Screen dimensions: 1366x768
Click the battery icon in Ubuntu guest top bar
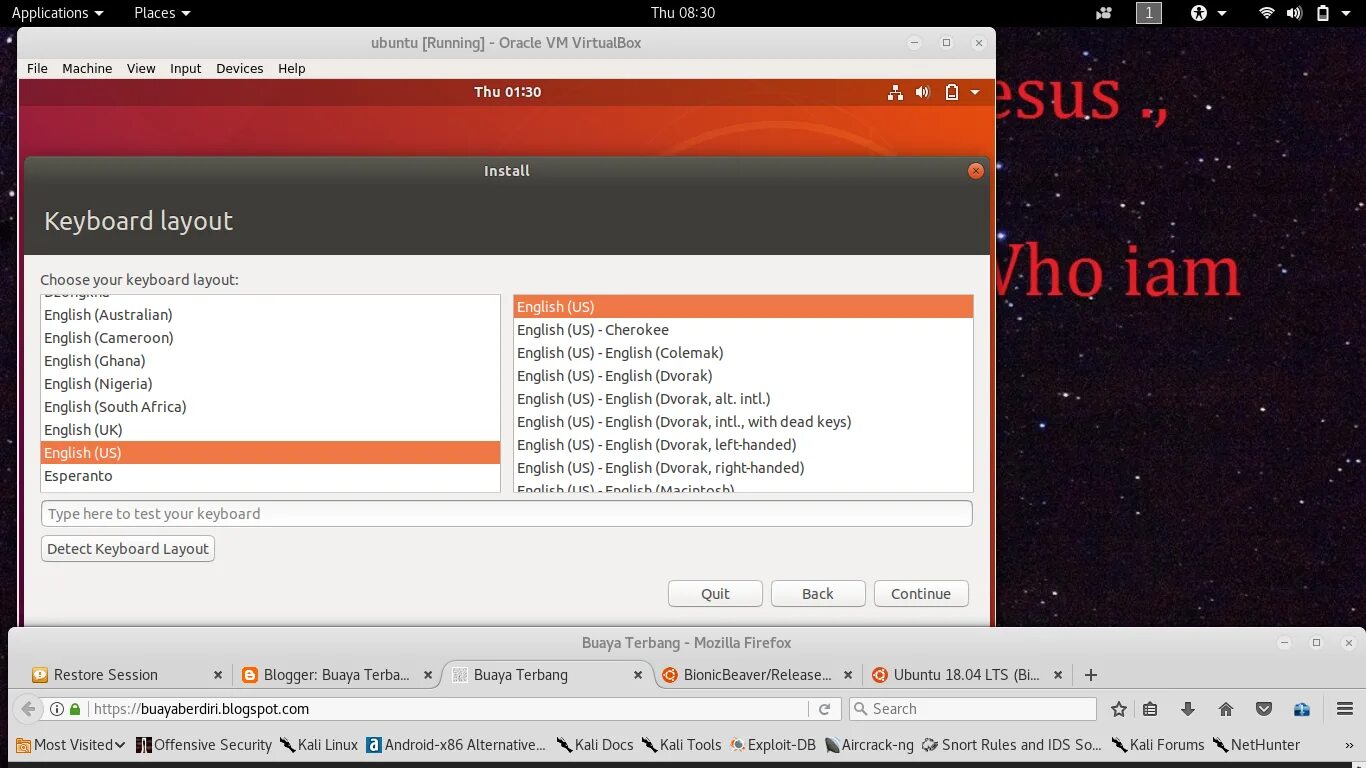tap(951, 92)
